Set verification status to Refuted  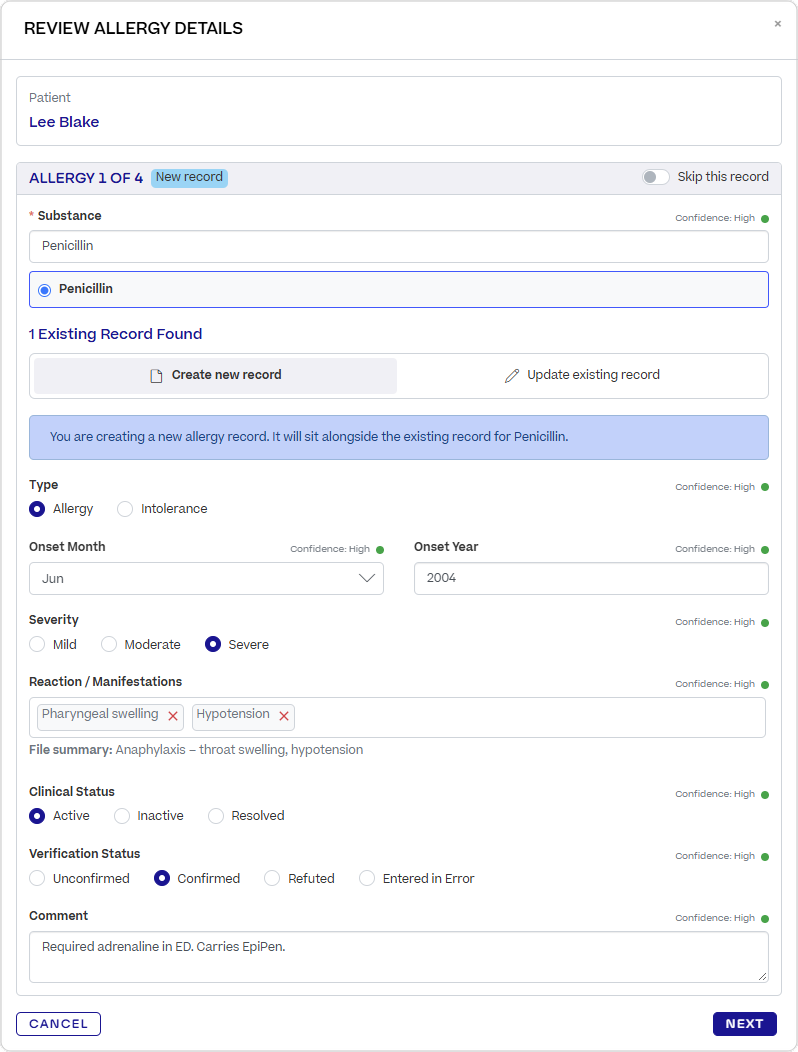pyautogui.click(x=272, y=878)
